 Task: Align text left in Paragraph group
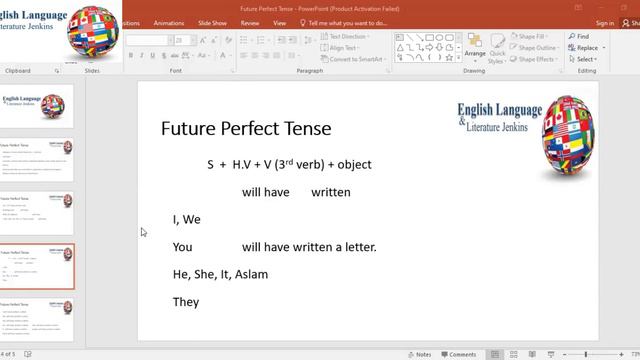tap(244, 56)
